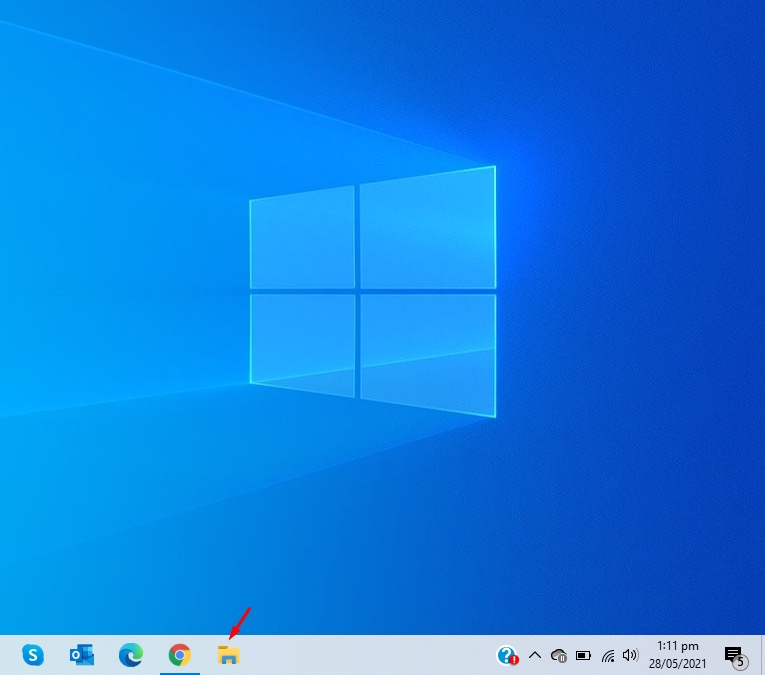This screenshot has width=765, height=675.
Task: Open Microsoft Edge browser
Action: (131, 655)
